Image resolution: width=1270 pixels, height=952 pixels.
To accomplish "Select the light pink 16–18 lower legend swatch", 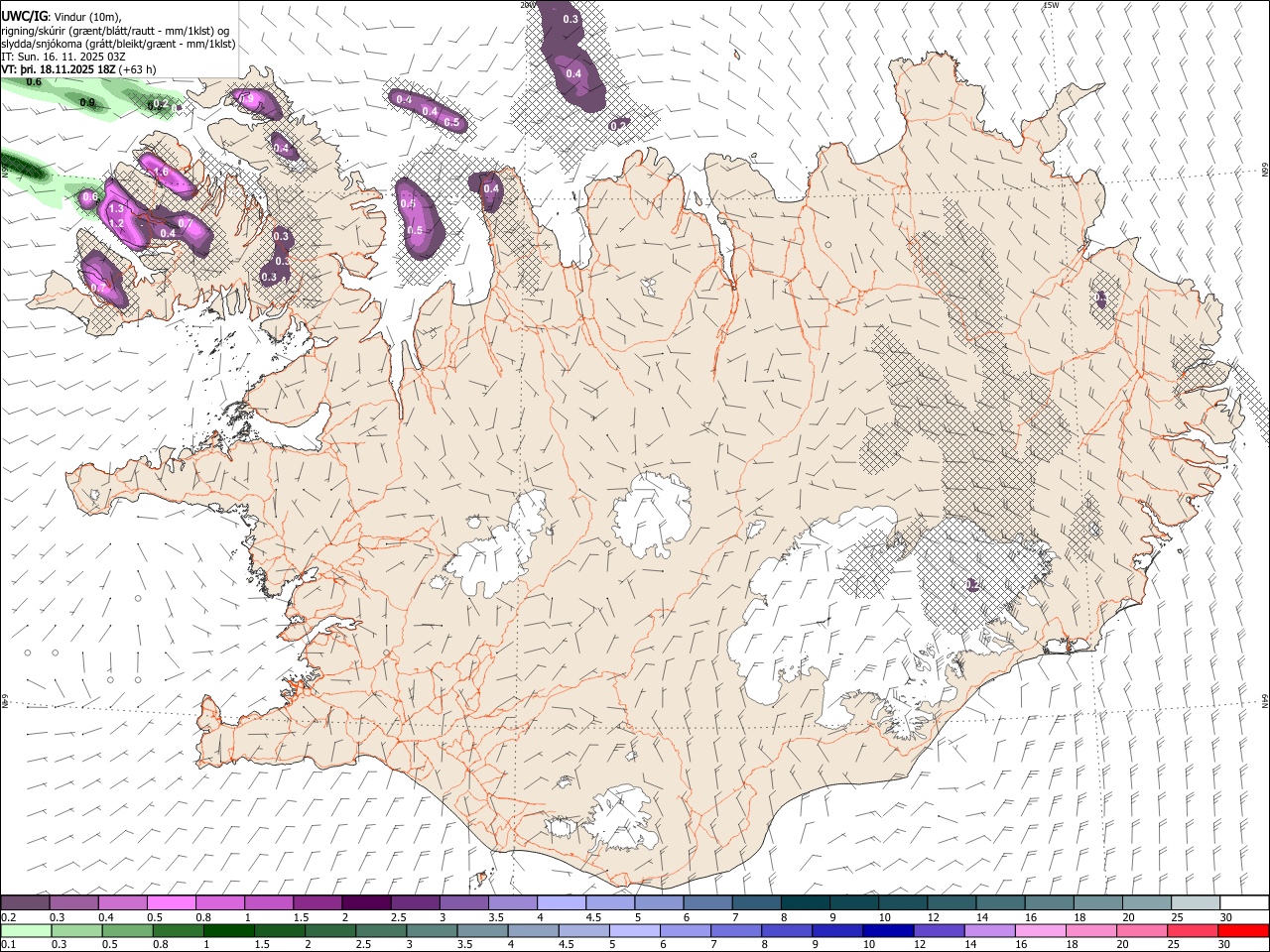I will [x=1039, y=930].
